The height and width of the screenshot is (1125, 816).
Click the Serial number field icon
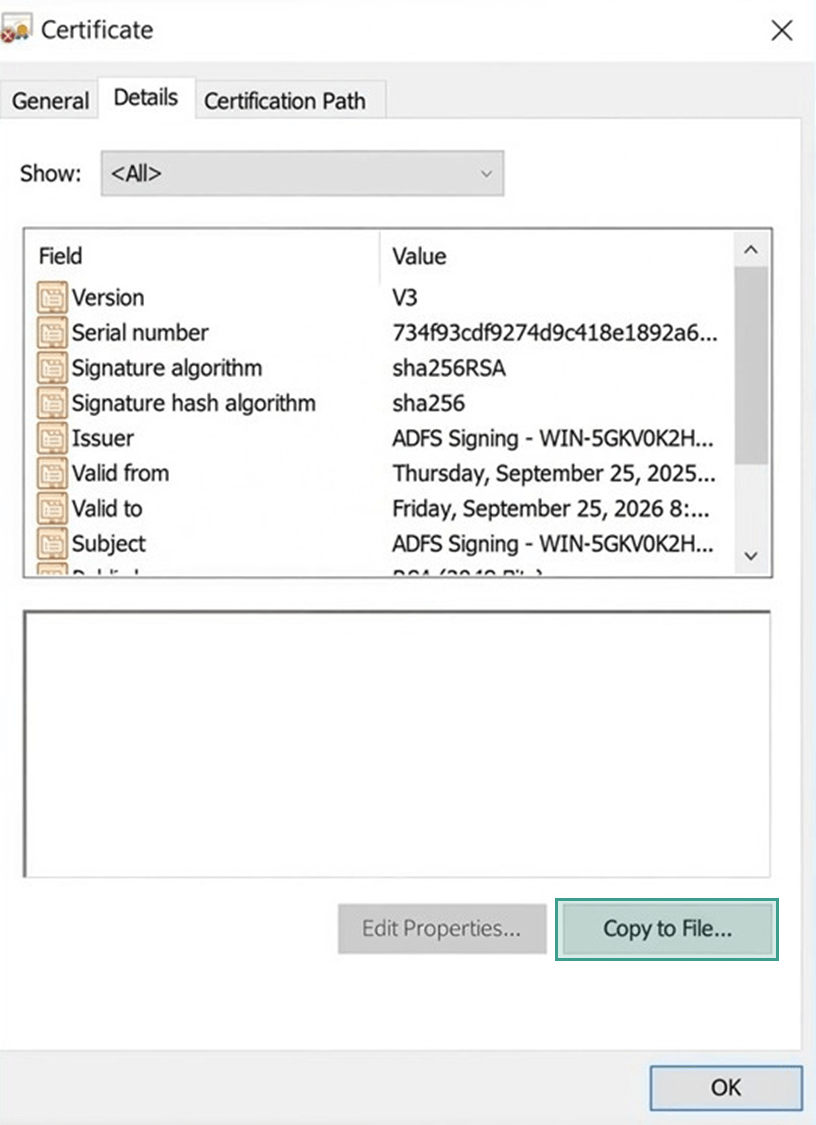click(x=51, y=333)
